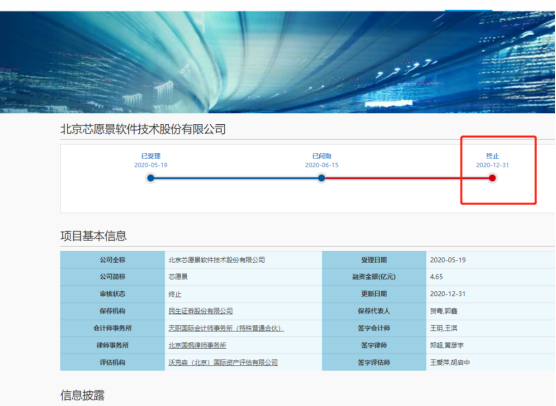Screen dimensions: 556x406
Task: Click the 保荐机构 label cell
Action: tap(112, 311)
